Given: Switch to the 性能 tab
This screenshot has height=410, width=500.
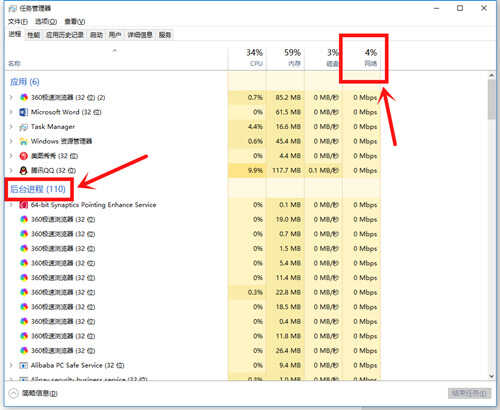Looking at the screenshot, I should (34, 35).
